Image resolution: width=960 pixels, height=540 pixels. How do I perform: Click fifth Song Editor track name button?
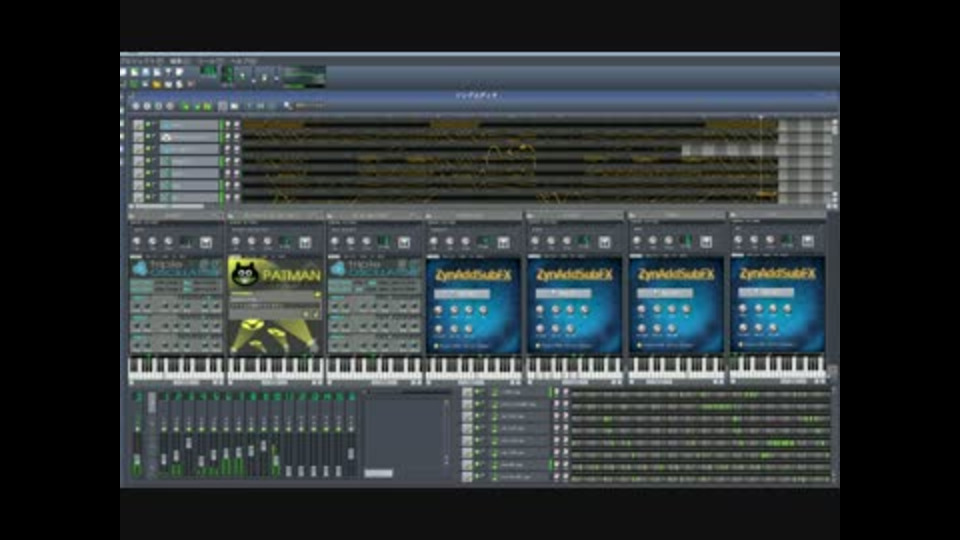click(189, 173)
